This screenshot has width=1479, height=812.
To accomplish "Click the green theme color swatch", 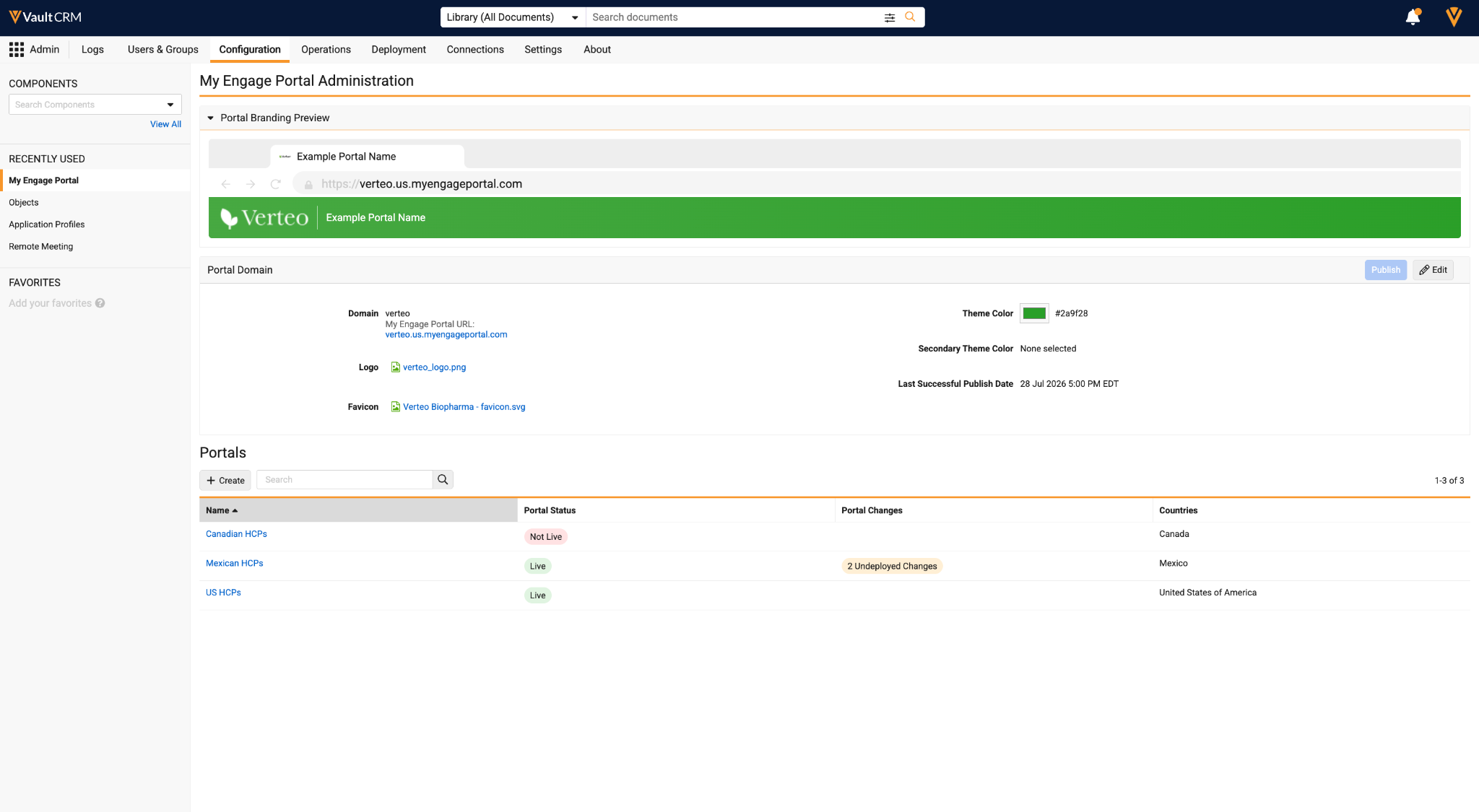I will coord(1034,313).
